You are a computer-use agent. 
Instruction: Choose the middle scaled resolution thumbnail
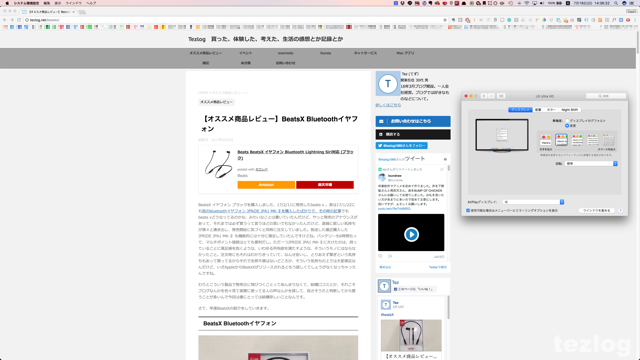click(x=577, y=140)
